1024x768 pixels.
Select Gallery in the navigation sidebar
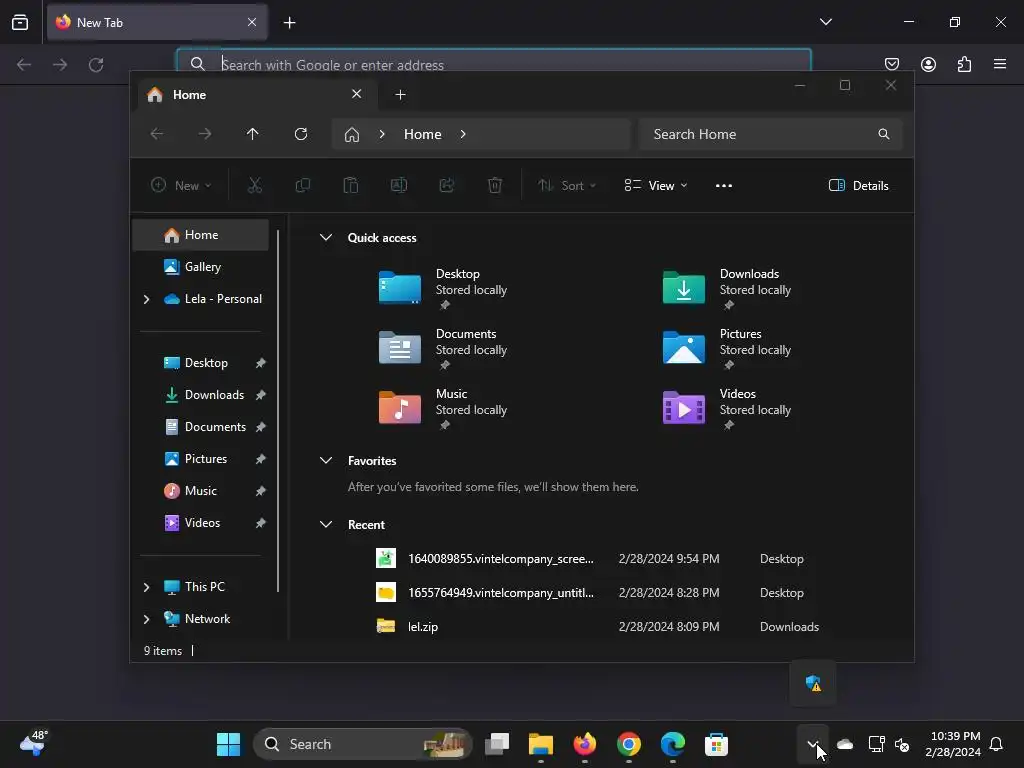click(x=200, y=267)
